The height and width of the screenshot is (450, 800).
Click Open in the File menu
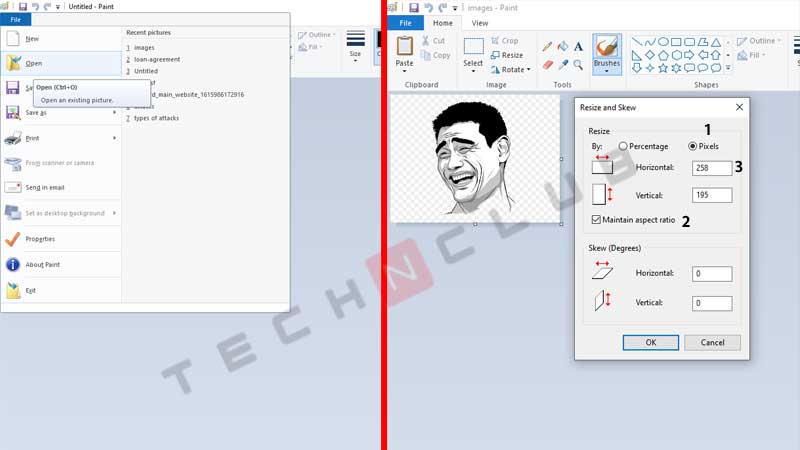61,63
